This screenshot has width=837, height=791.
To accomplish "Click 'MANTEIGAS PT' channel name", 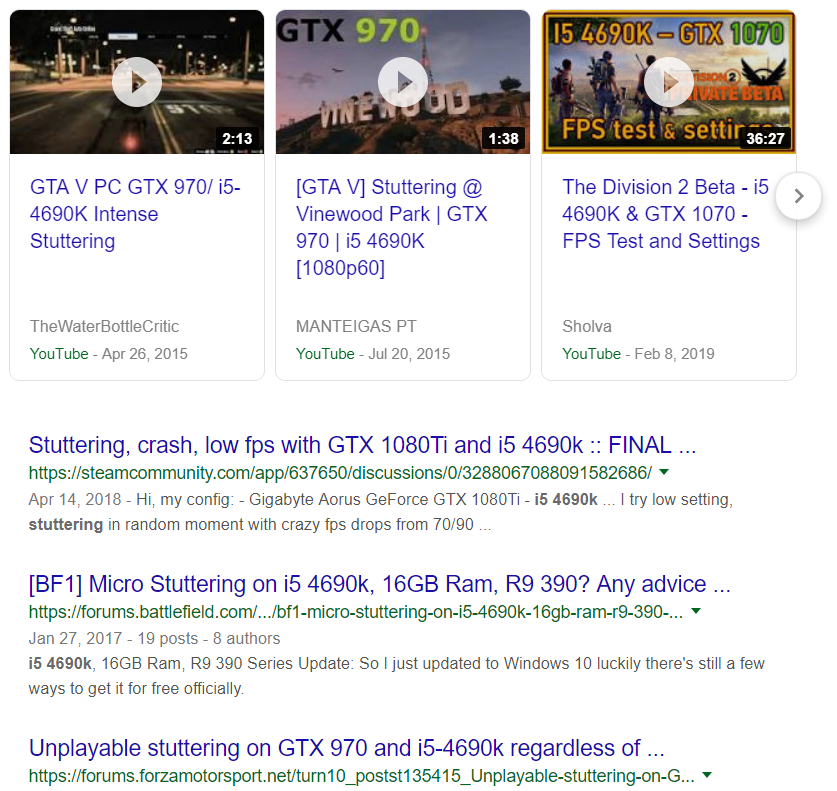I will click(356, 326).
